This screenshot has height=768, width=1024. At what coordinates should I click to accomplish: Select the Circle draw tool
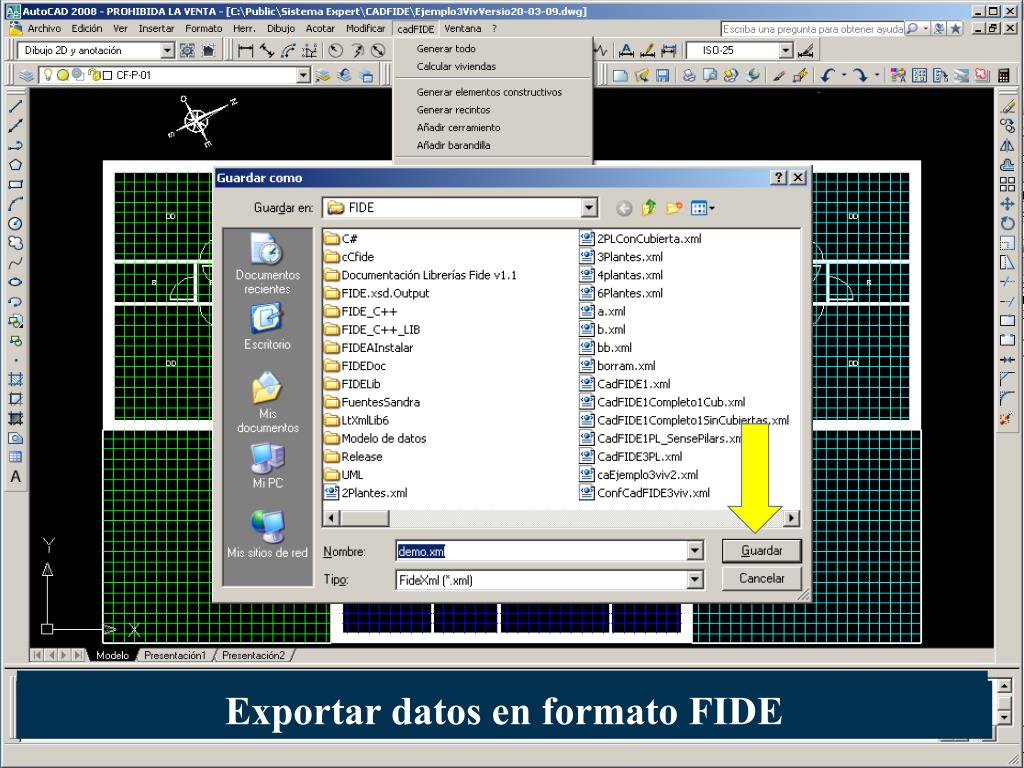[x=15, y=223]
